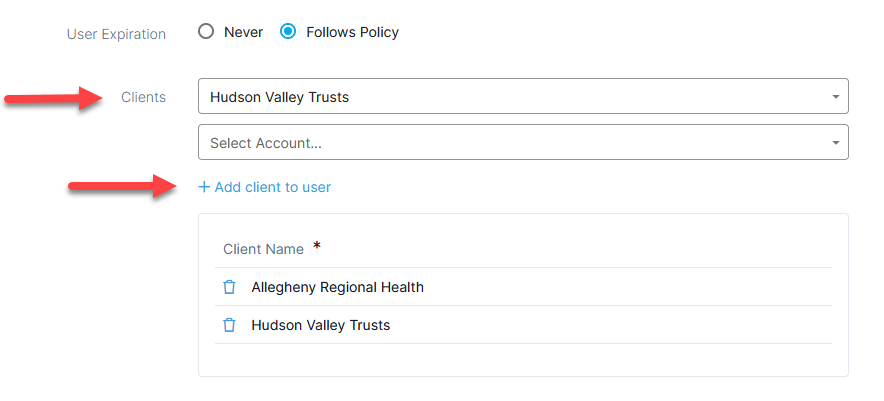
Task: Select the Allegheny Regional Health row
Action: (523, 287)
